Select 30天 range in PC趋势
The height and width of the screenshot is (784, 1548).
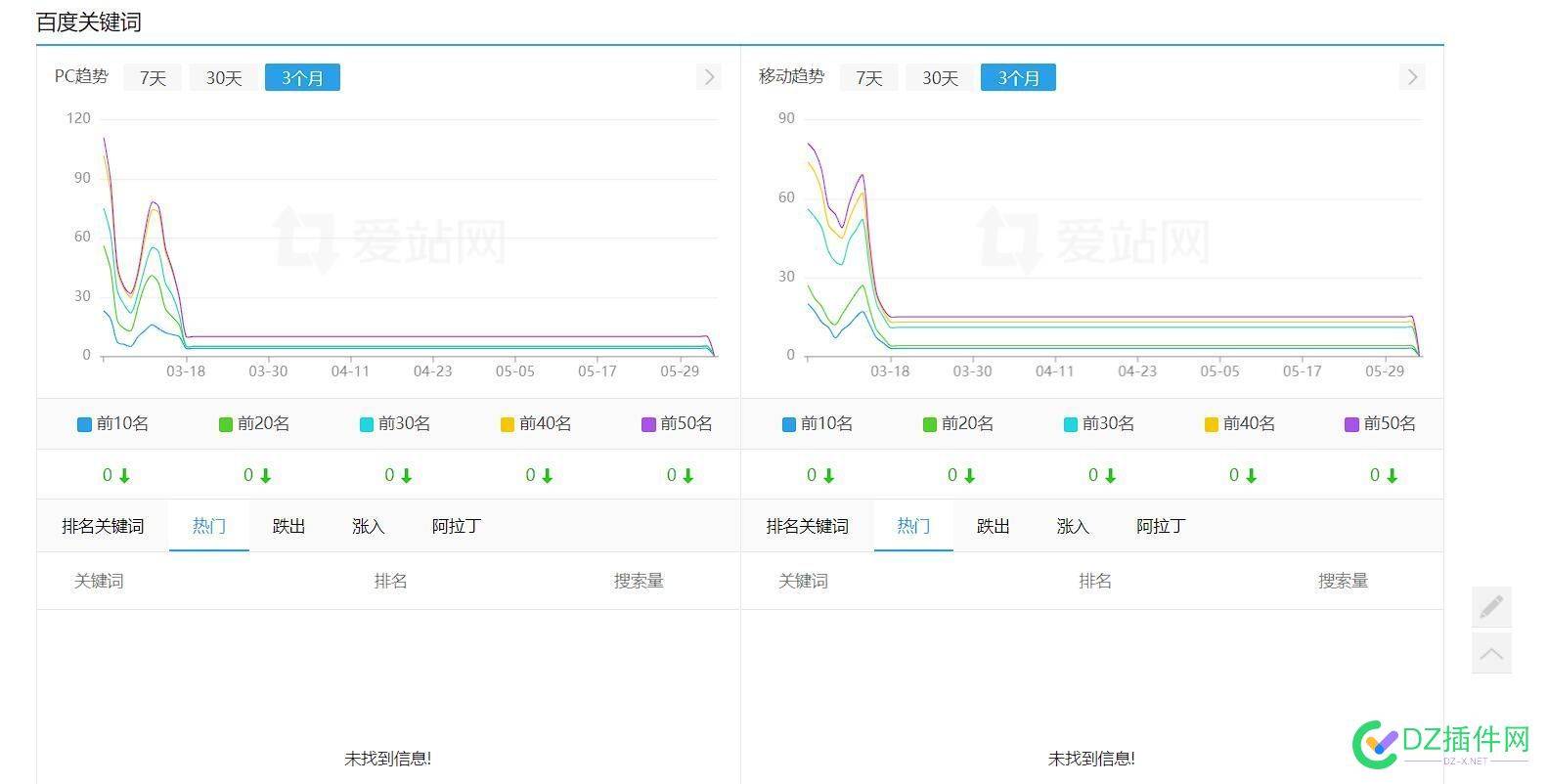[224, 78]
